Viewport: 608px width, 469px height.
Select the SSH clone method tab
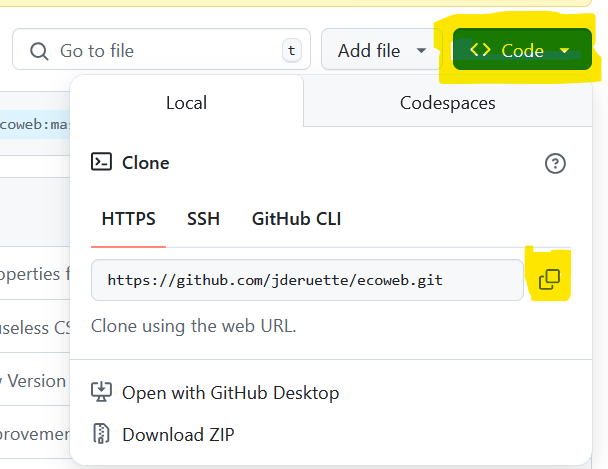pos(203,219)
